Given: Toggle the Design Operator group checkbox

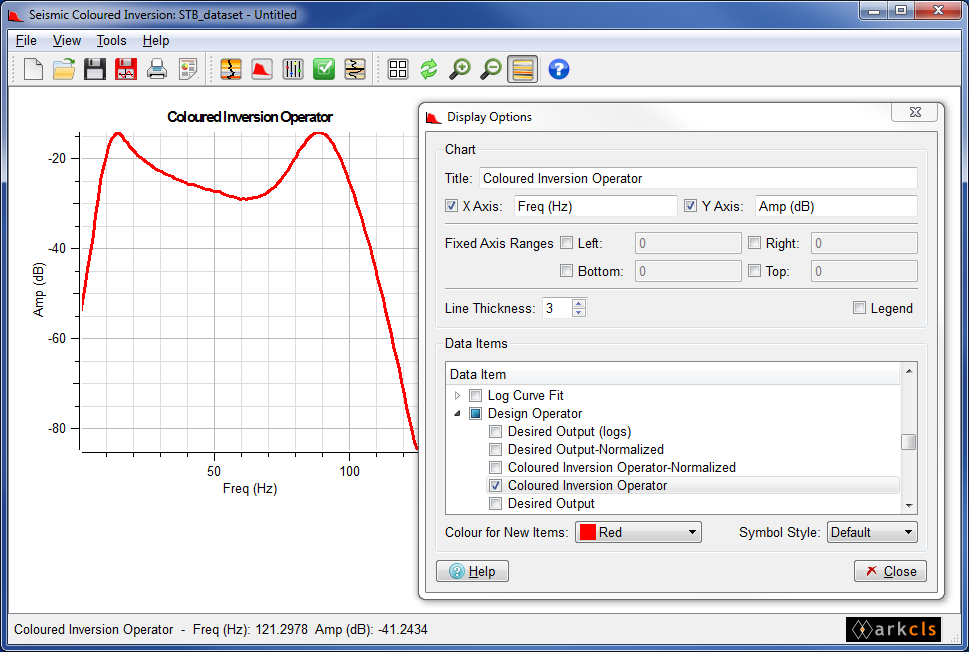Looking at the screenshot, I should coord(475,413).
